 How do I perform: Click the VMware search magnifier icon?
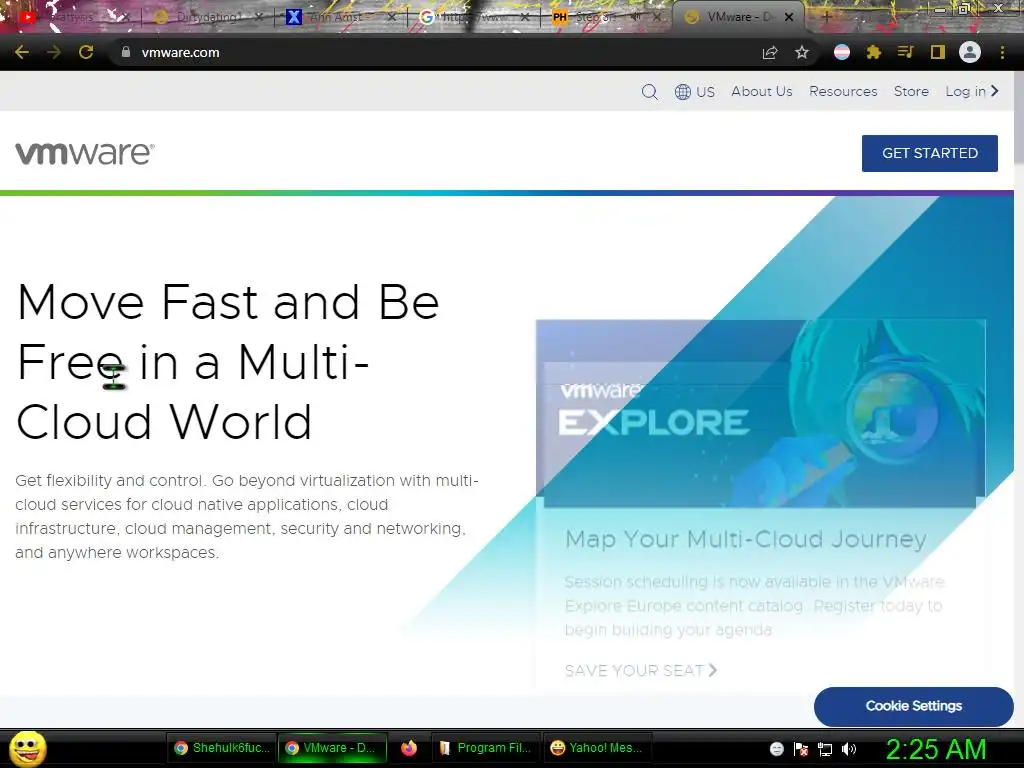point(649,91)
